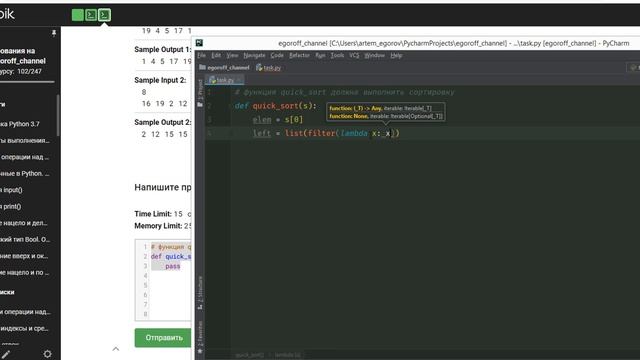Open the 'ы выполнения...' lesson in sidebar
Image resolution: width=640 pixels, height=360 pixels.
tap(25, 140)
